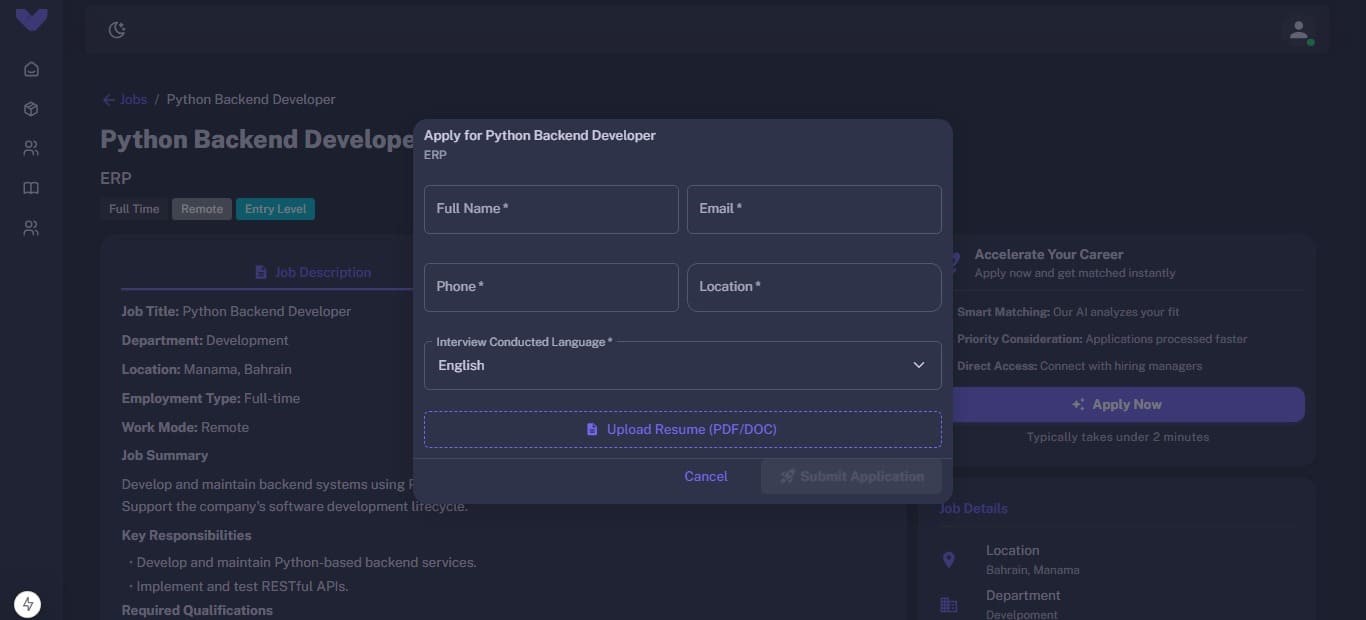This screenshot has width=1366, height=620.
Task: Click the Phone input field
Action: tap(551, 287)
